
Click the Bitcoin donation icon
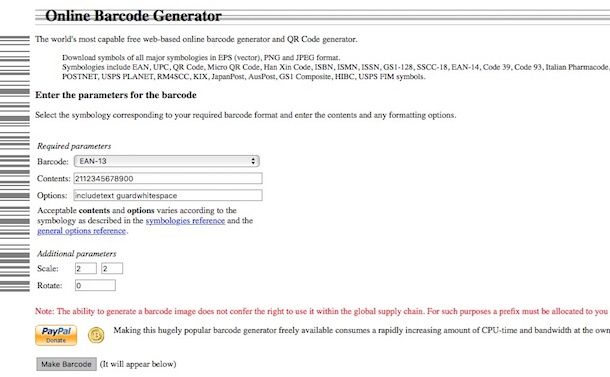coord(96,335)
